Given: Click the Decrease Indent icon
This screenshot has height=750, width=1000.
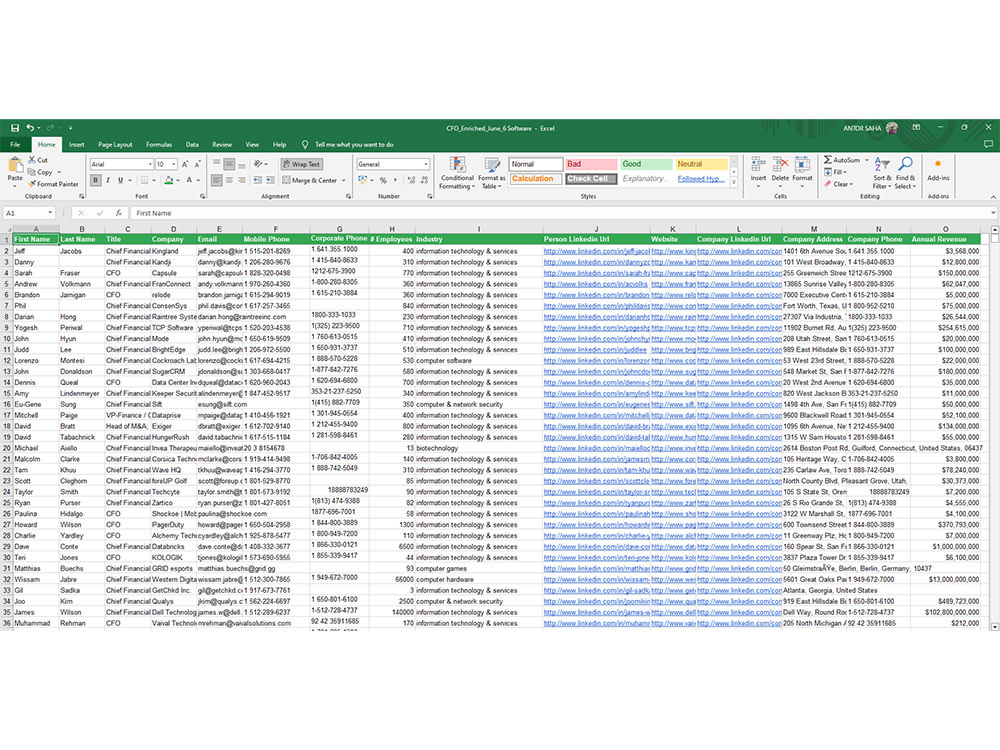Looking at the screenshot, I should [258, 180].
